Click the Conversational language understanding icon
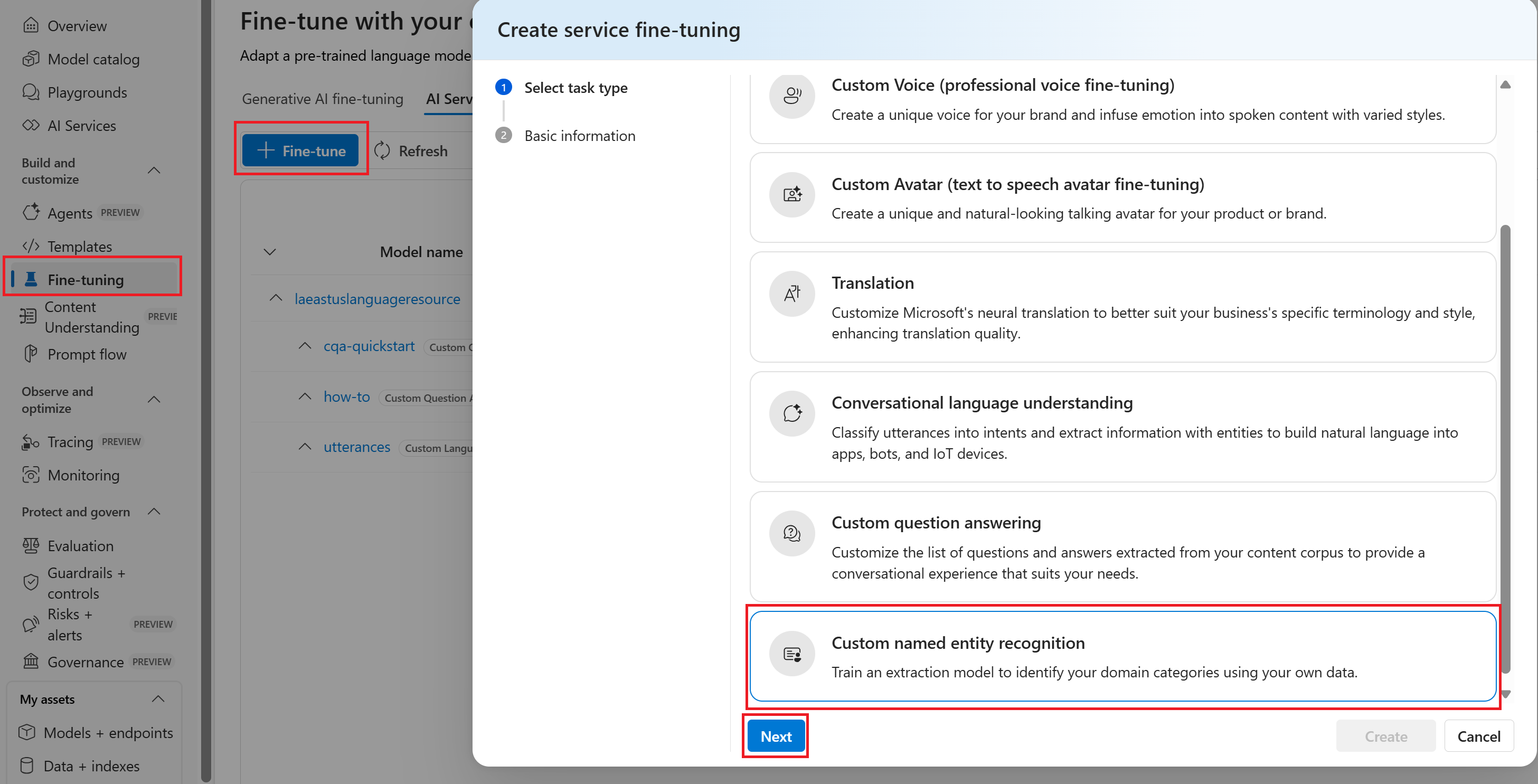This screenshot has width=1538, height=784. pyautogui.click(x=791, y=413)
